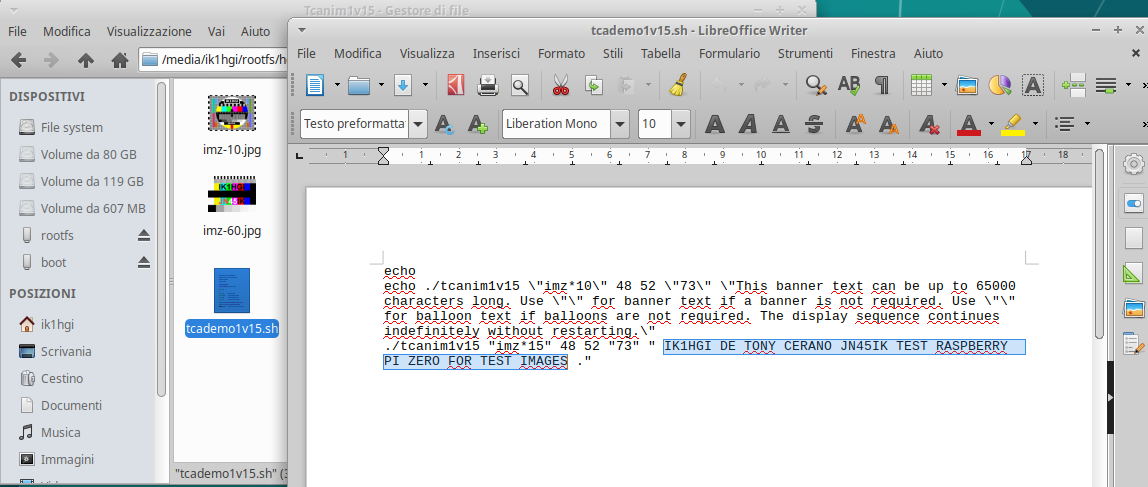Open Stili menu in Writer
Screen dimensions: 1148x487
point(613,53)
